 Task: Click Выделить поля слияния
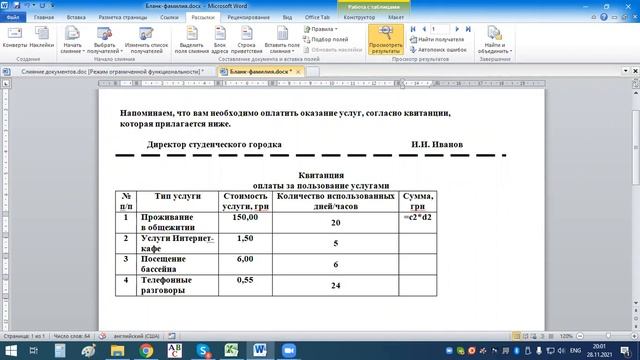pos(191,40)
